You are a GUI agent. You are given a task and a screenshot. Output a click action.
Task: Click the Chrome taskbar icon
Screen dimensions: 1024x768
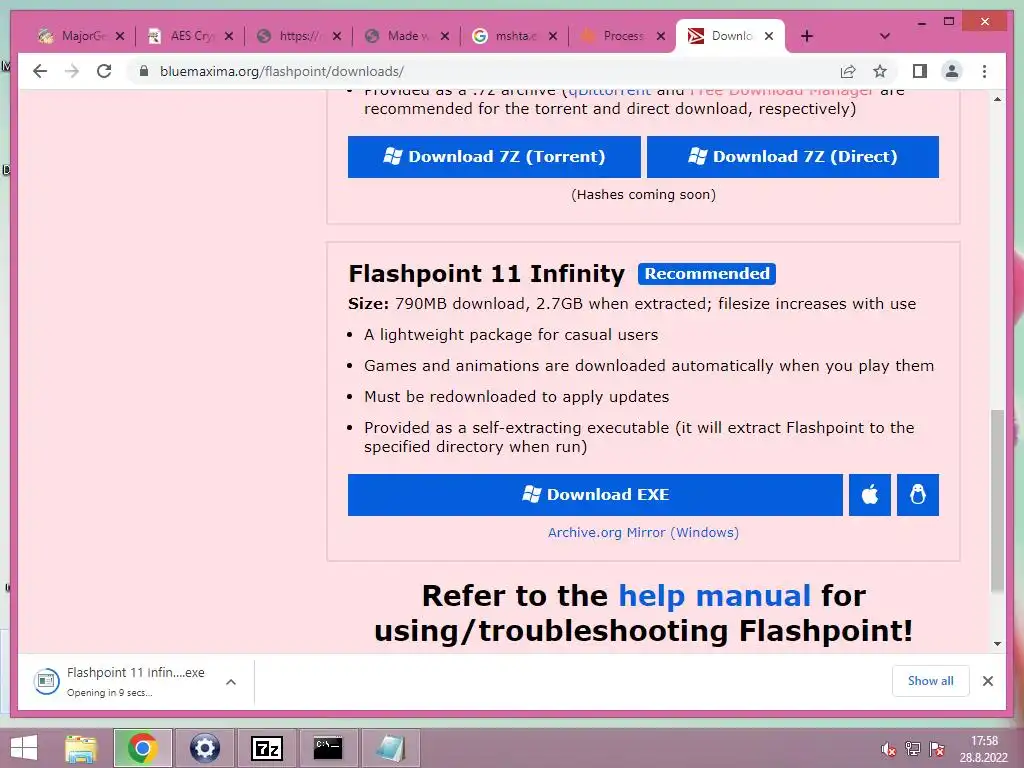coord(142,748)
